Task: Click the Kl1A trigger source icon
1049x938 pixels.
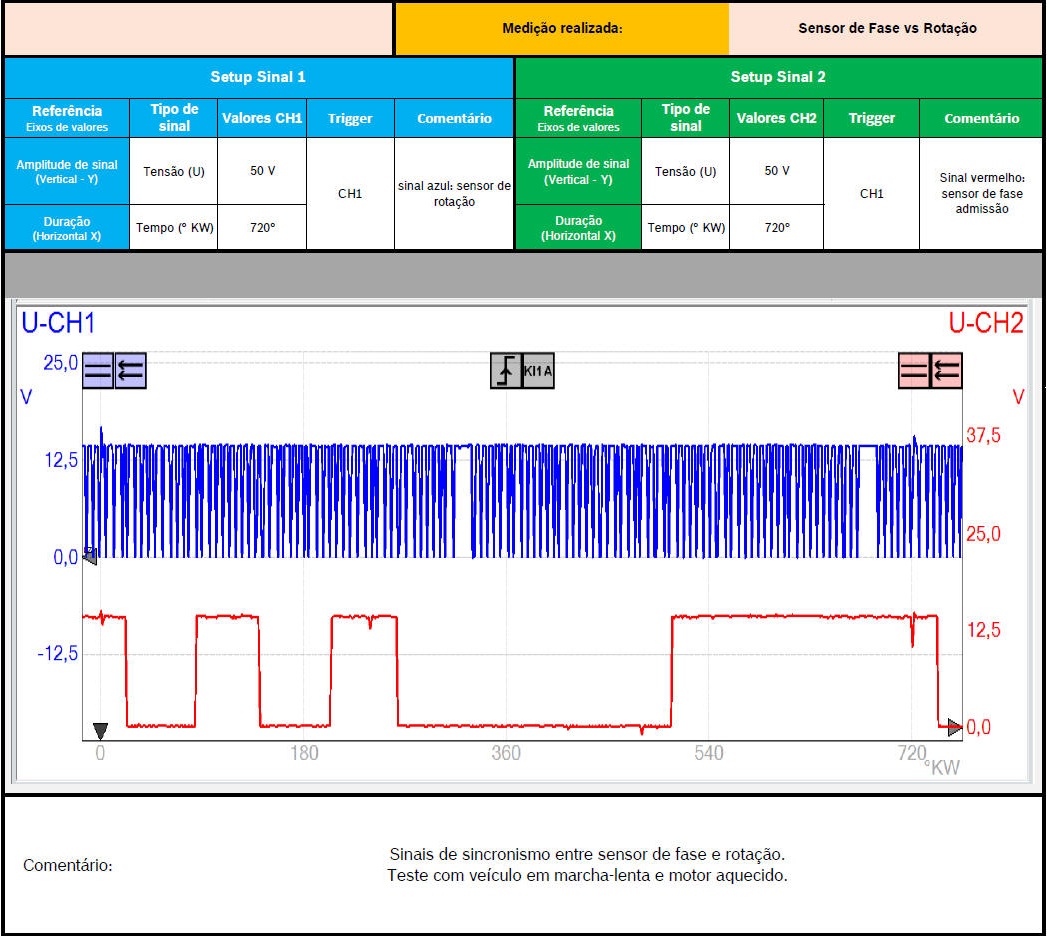Action: [538, 371]
